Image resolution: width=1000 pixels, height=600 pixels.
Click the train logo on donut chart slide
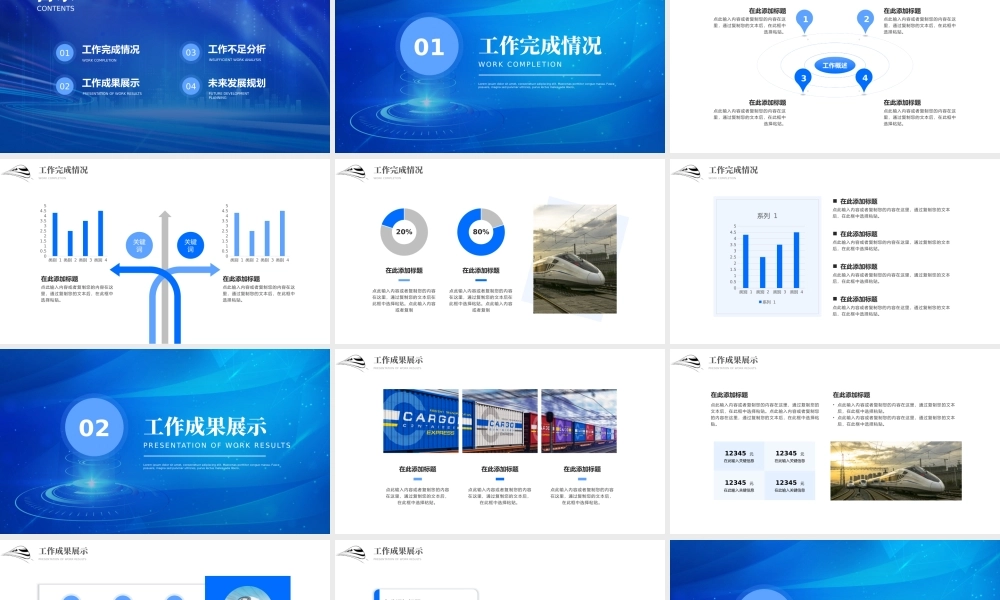pos(352,172)
